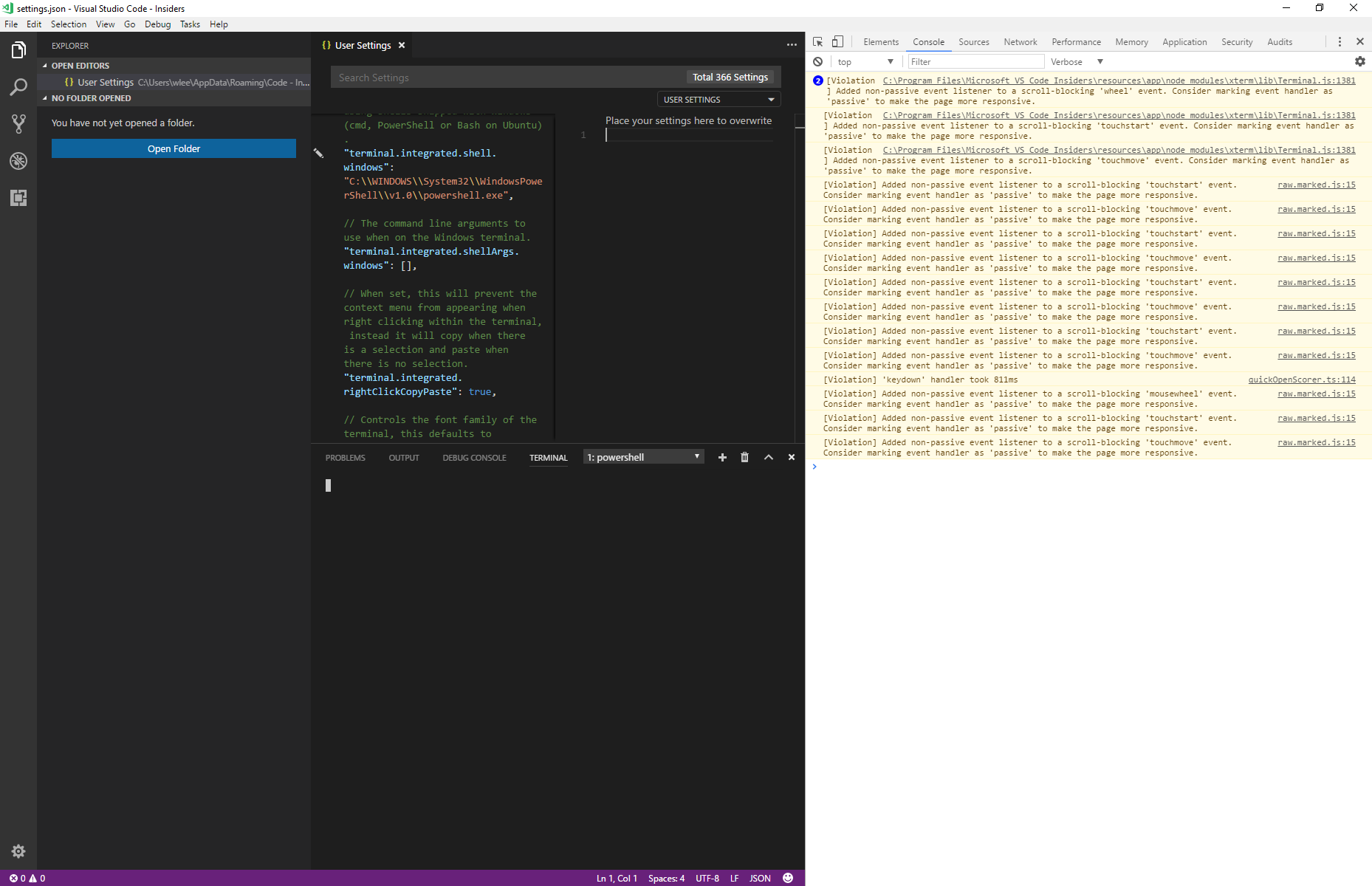
Task: Send feedback via the smiley status bar icon
Action: [x=787, y=878]
